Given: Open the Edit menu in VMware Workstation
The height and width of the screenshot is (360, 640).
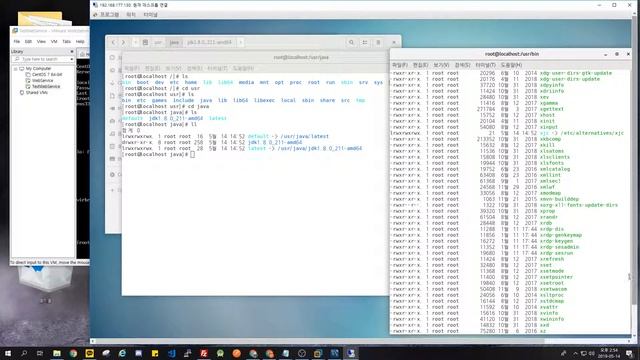Looking at the screenshot, I should tap(28, 42).
